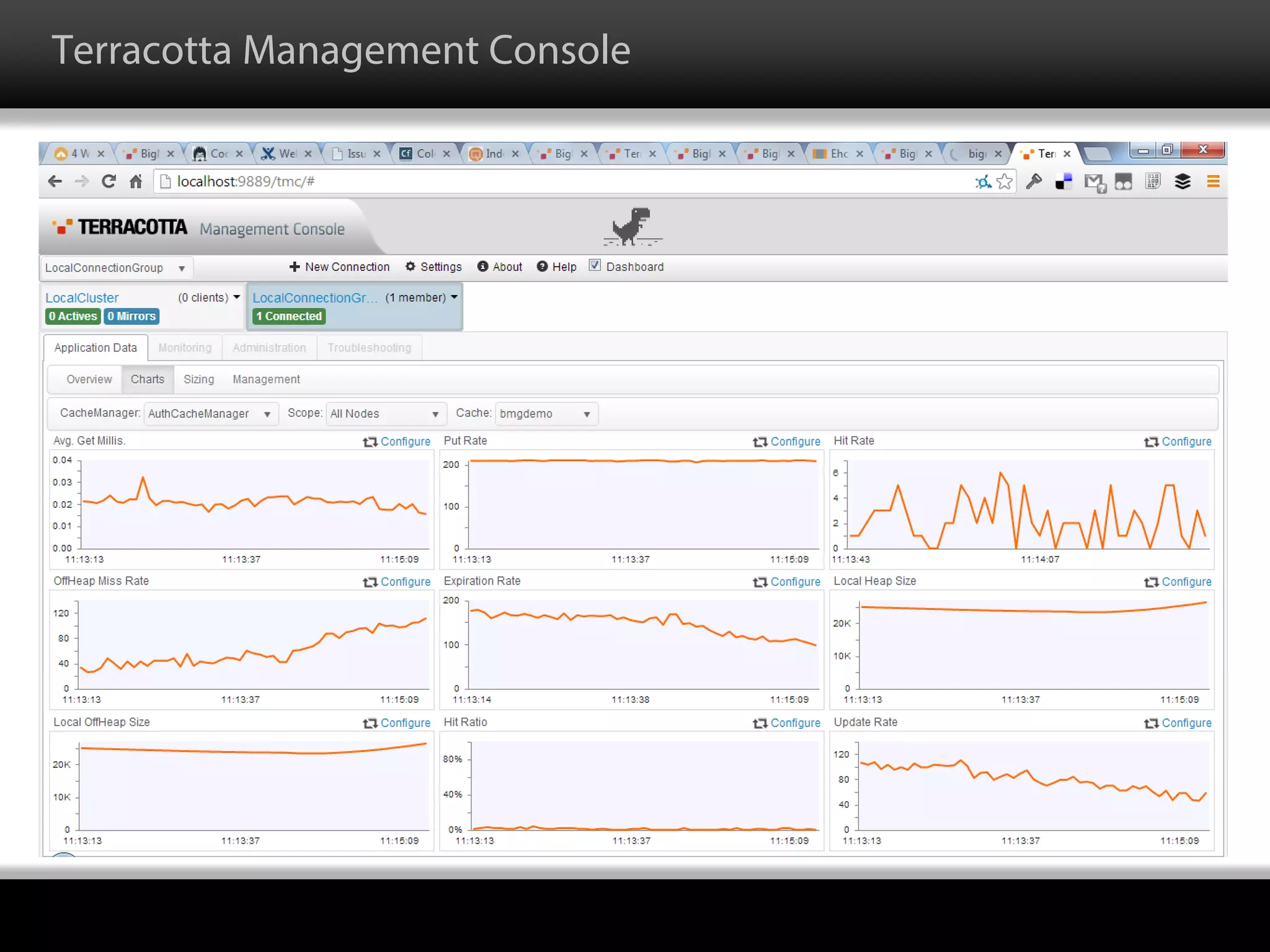1270x952 pixels.
Task: Open the Management sub-tab
Action: (266, 379)
